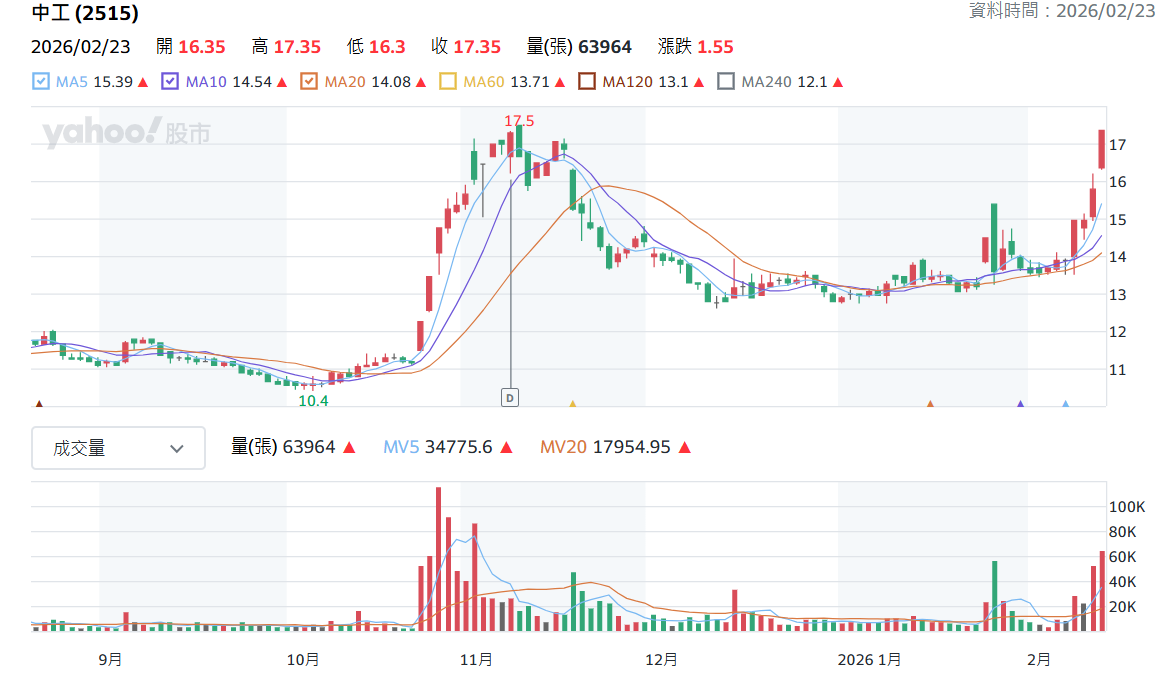Uncheck the MA5 moving average checkbox
The height and width of the screenshot is (686, 1162).
(x=41, y=81)
